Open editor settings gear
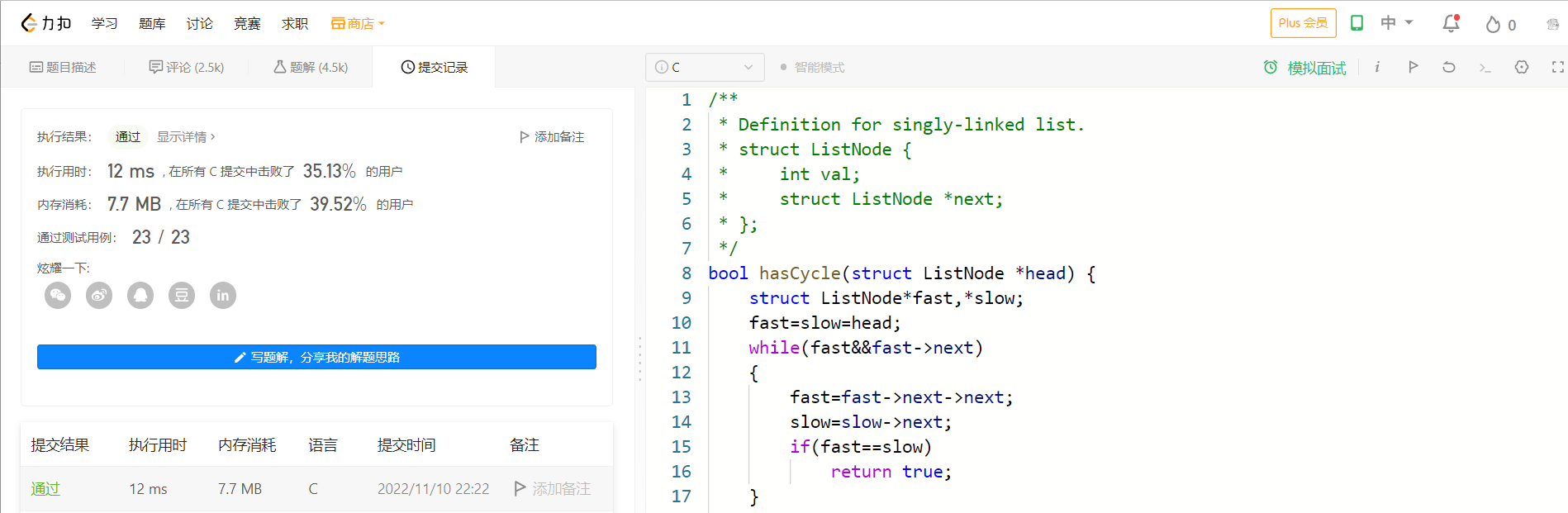The height and width of the screenshot is (513, 1568). [x=1521, y=67]
